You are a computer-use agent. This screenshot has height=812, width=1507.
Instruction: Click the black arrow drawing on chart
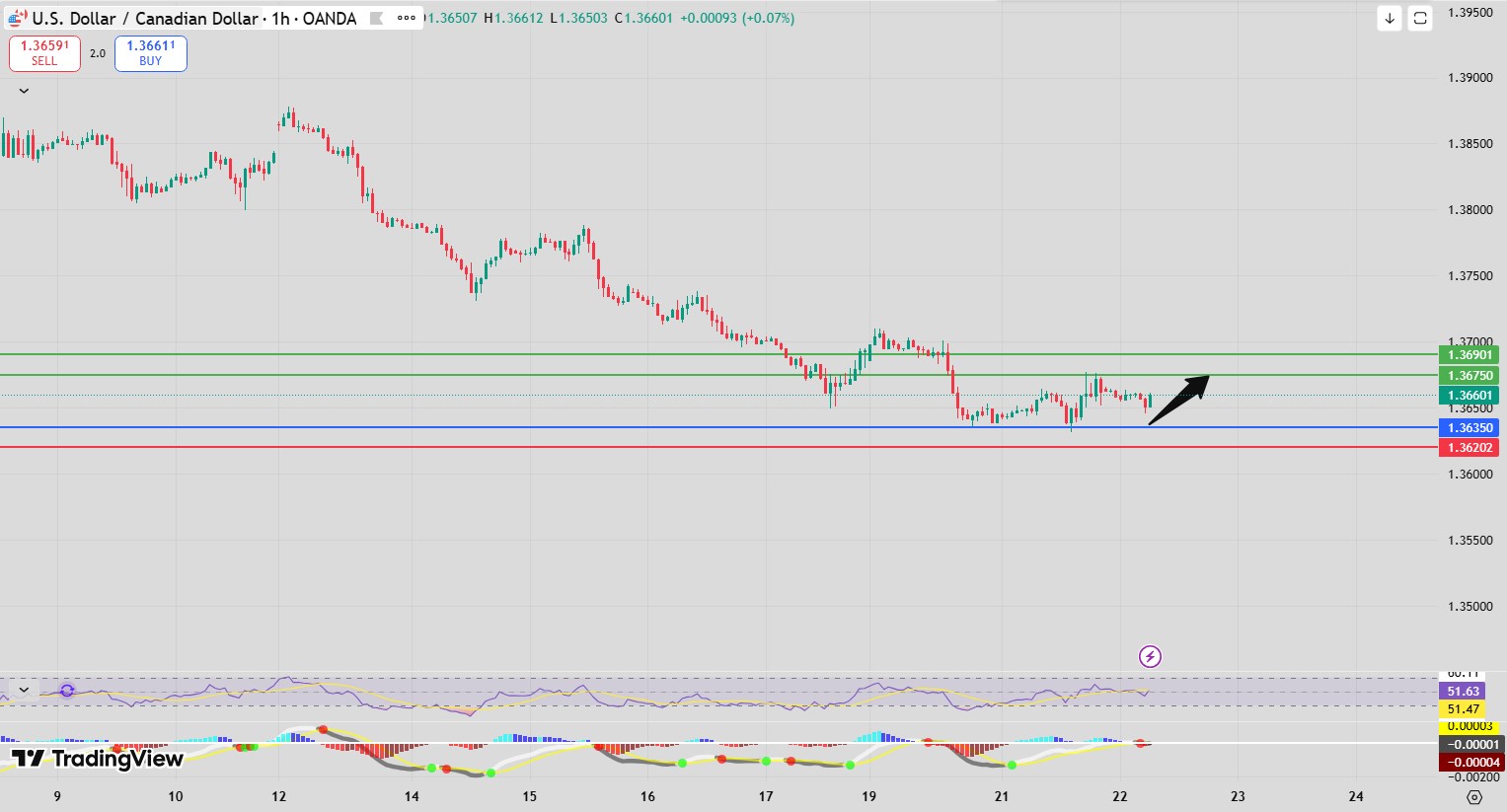point(1179,400)
